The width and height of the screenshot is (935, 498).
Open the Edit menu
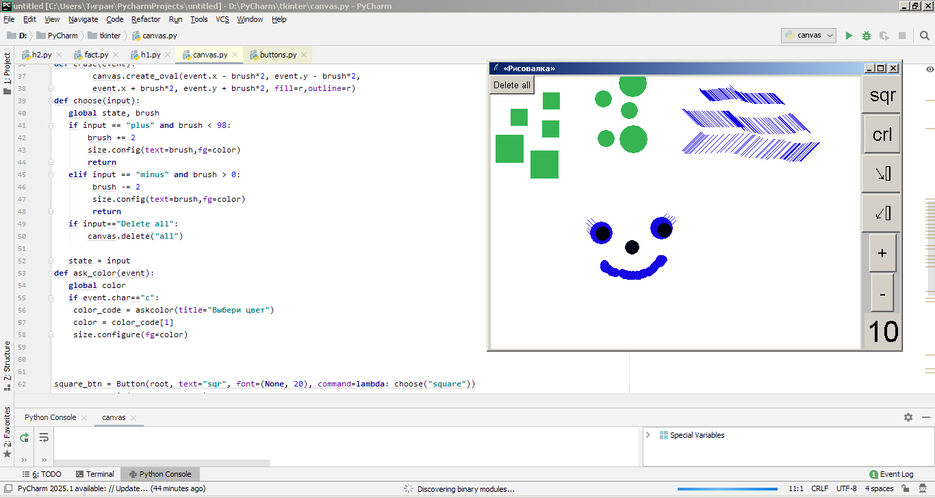(30, 20)
